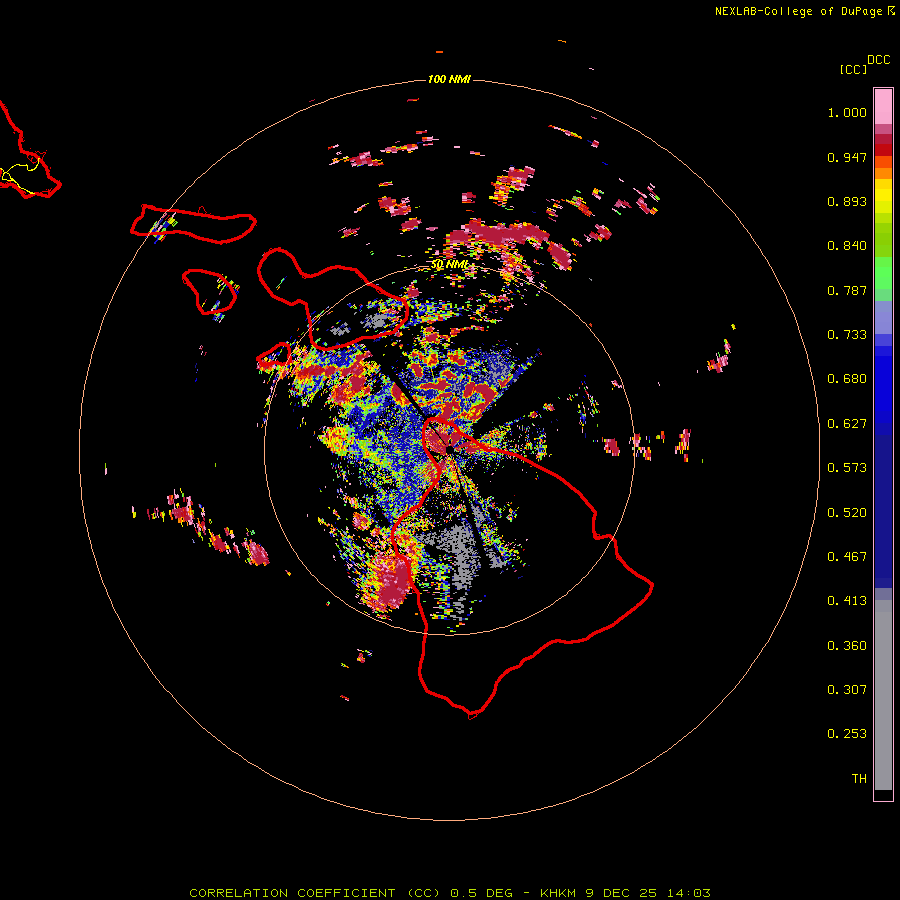Click the 0.680 scale value
The height and width of the screenshot is (900, 900).
click(847, 379)
